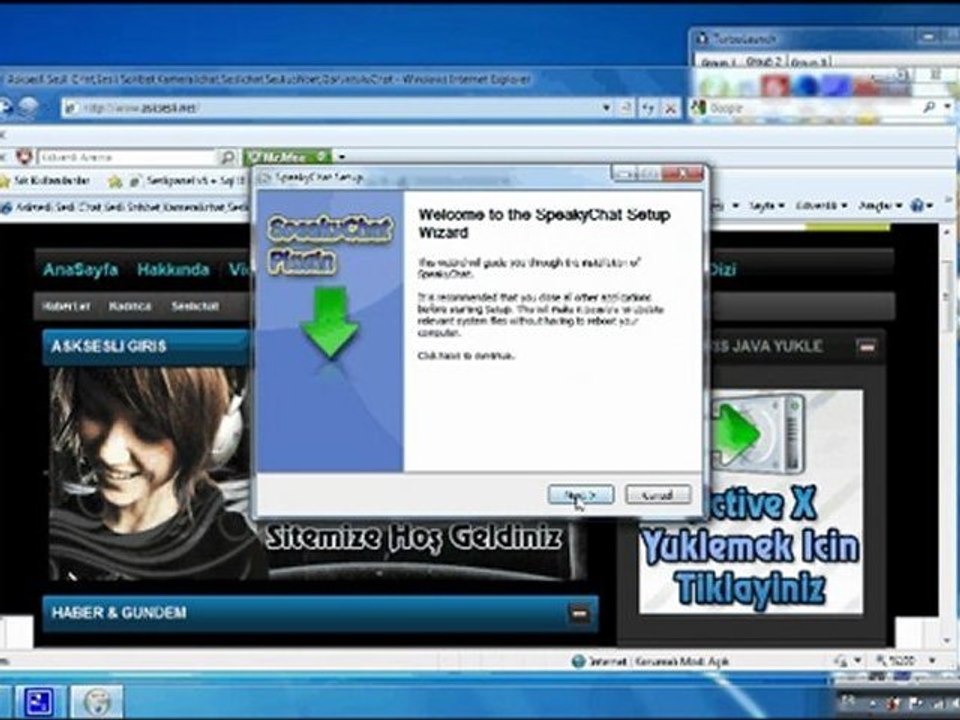Open the zoom level dropdown in status bar
This screenshot has height=720, width=960.
pos(932,661)
